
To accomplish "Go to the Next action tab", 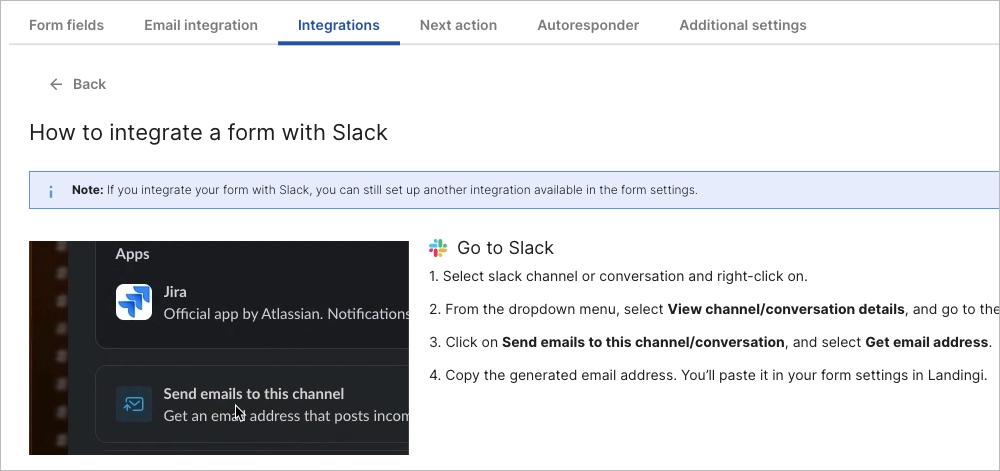I will tap(458, 25).
